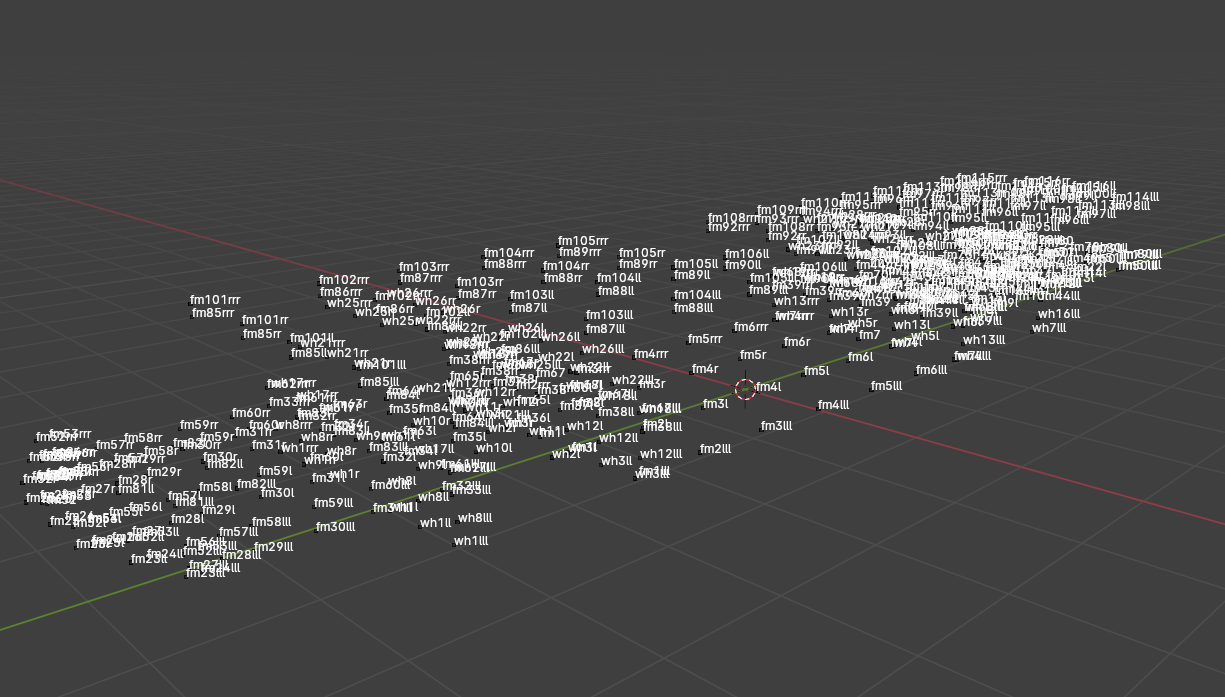Select the empty labeled fm88ll
1225x697 pixels.
pos(616,291)
